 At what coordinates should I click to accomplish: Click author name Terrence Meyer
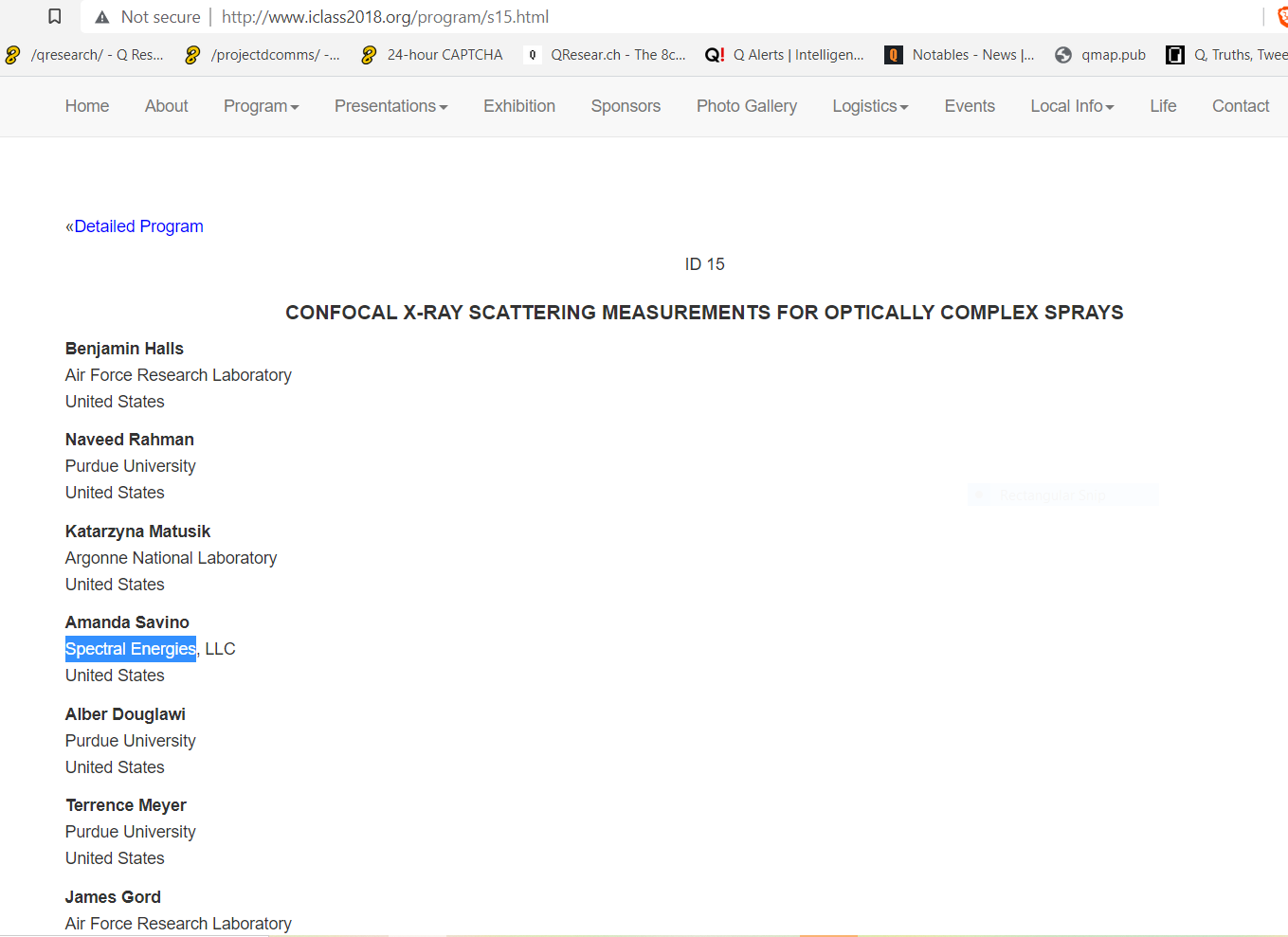coord(126,805)
